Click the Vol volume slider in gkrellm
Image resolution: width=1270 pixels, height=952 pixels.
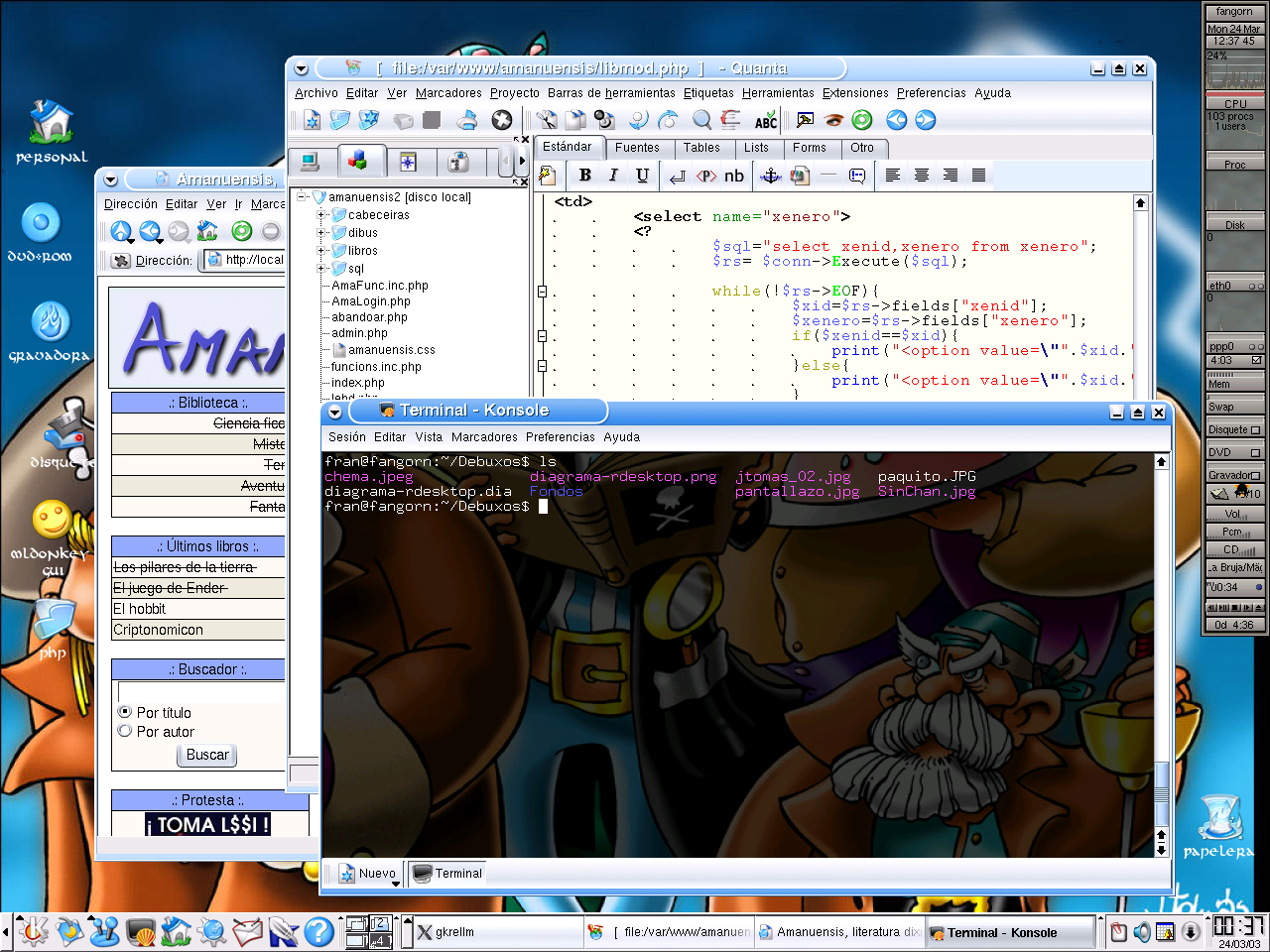tap(1234, 514)
